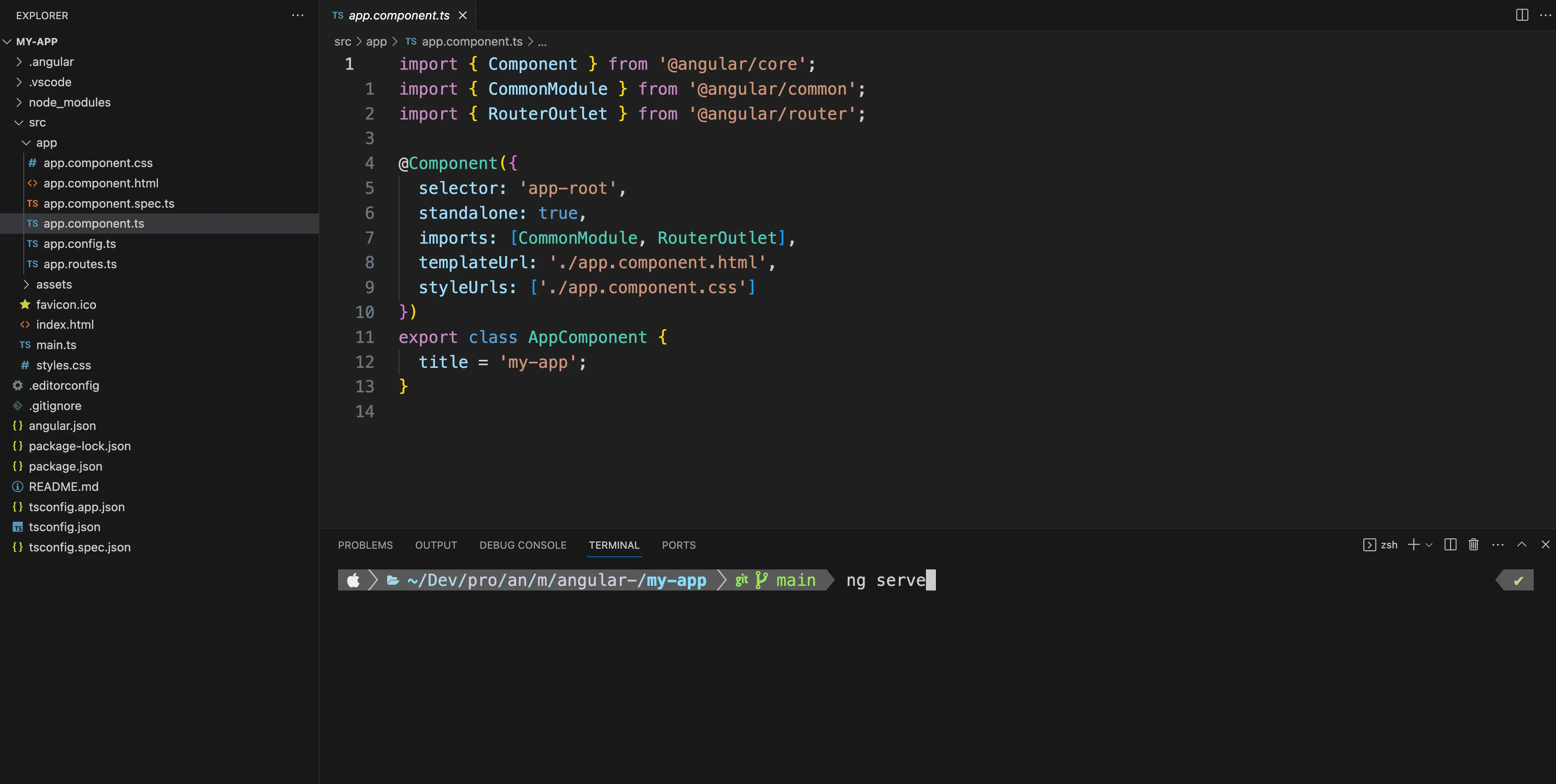Maximize the panel size chevron
Screen dimensions: 1556x784
(x=1522, y=545)
